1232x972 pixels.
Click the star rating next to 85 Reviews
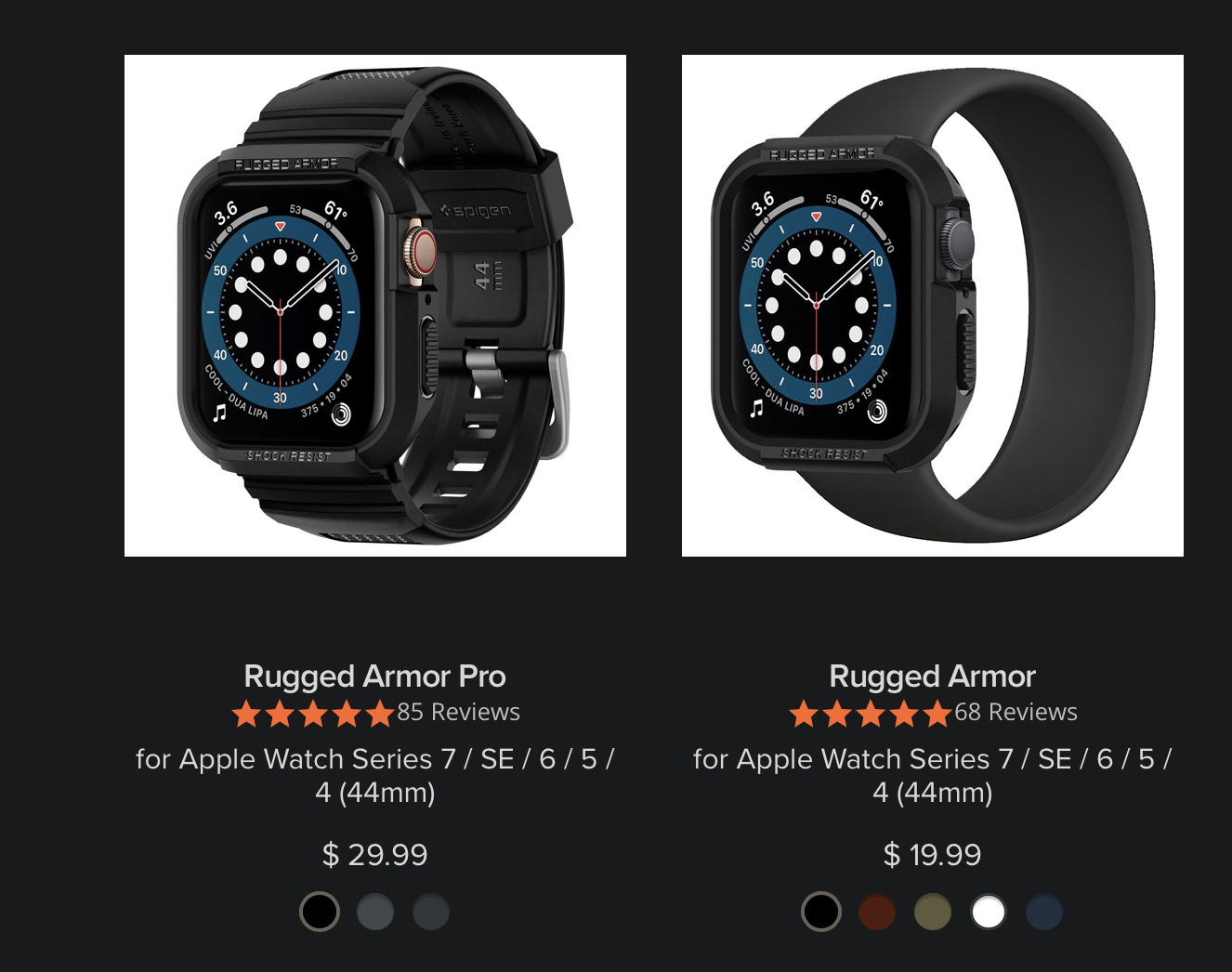point(313,713)
